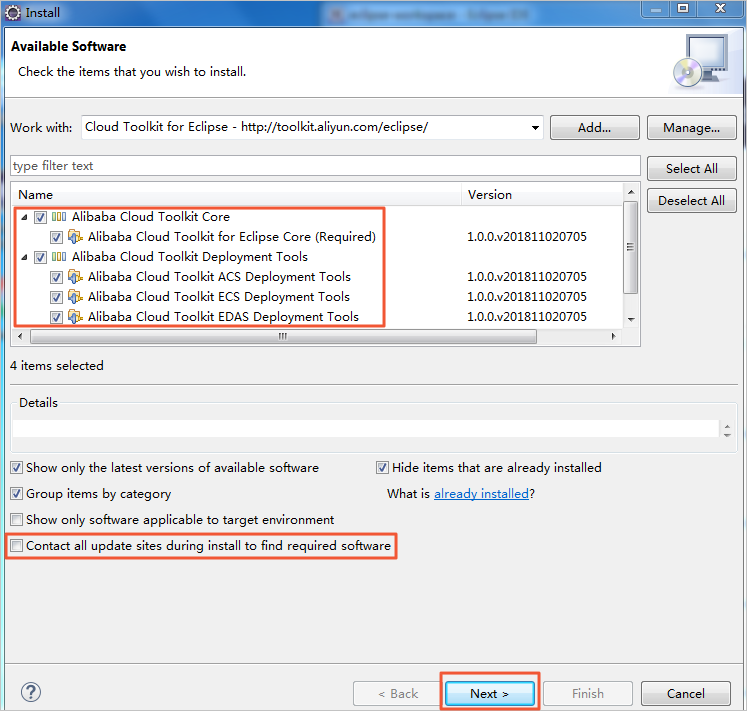The width and height of the screenshot is (747, 711).
Task: Collapse the Alibaba Cloud Toolkit Deployment Tools node
Action: click(24, 257)
